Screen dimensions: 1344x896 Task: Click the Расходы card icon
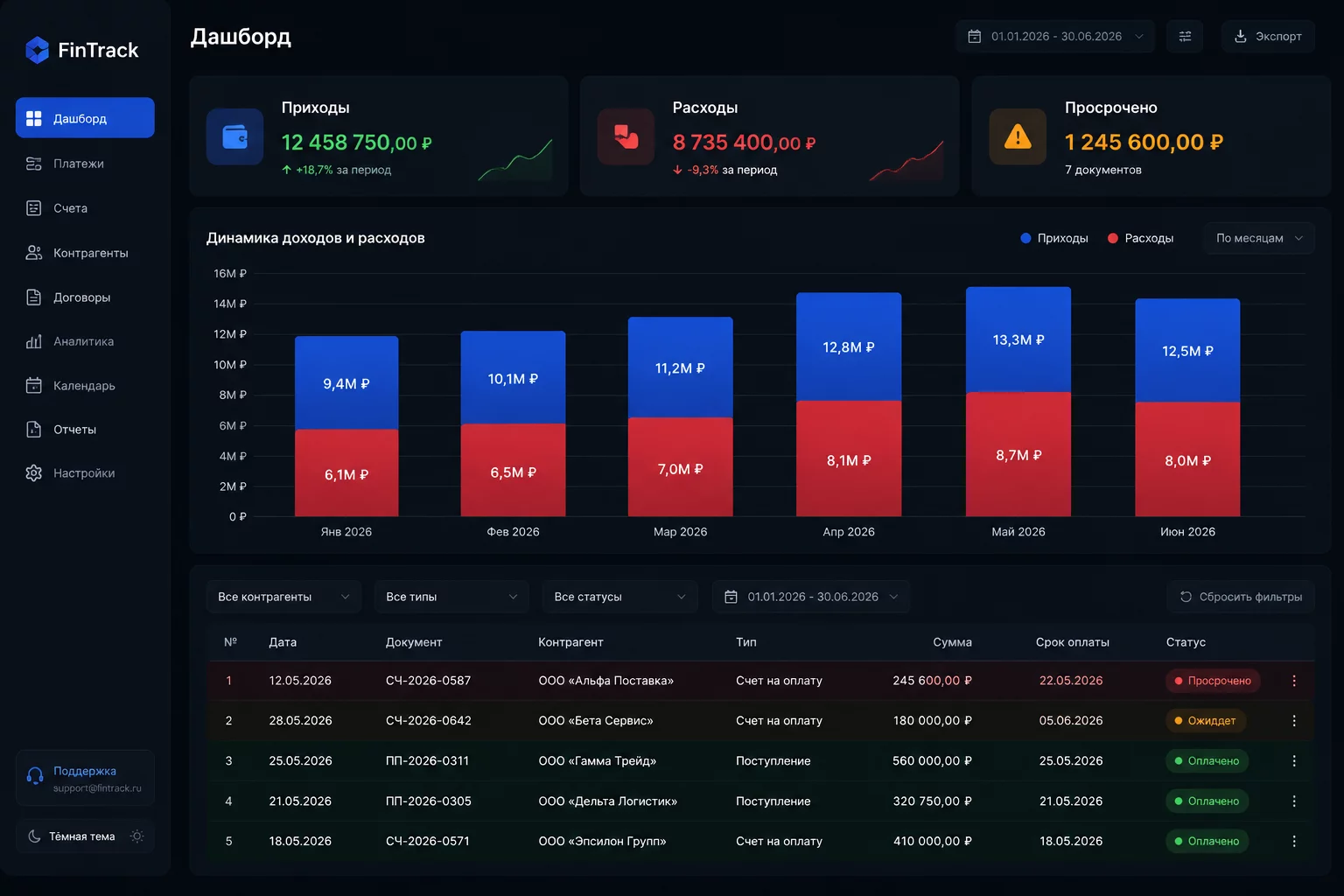(x=626, y=136)
